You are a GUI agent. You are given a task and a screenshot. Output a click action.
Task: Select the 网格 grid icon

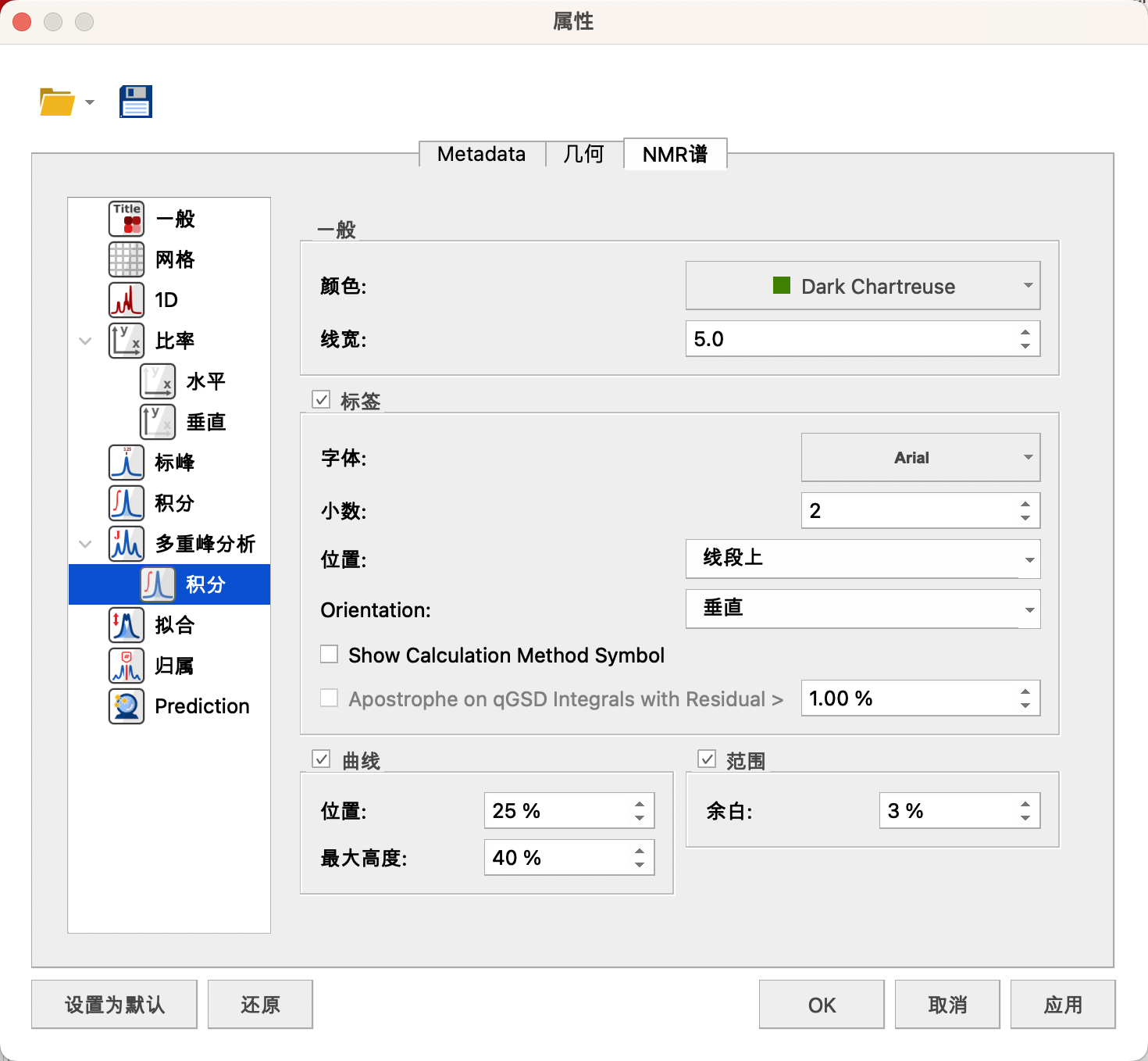[127, 259]
